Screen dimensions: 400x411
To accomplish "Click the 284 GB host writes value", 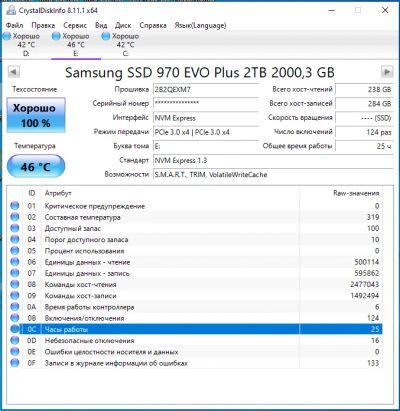I will (364, 104).
